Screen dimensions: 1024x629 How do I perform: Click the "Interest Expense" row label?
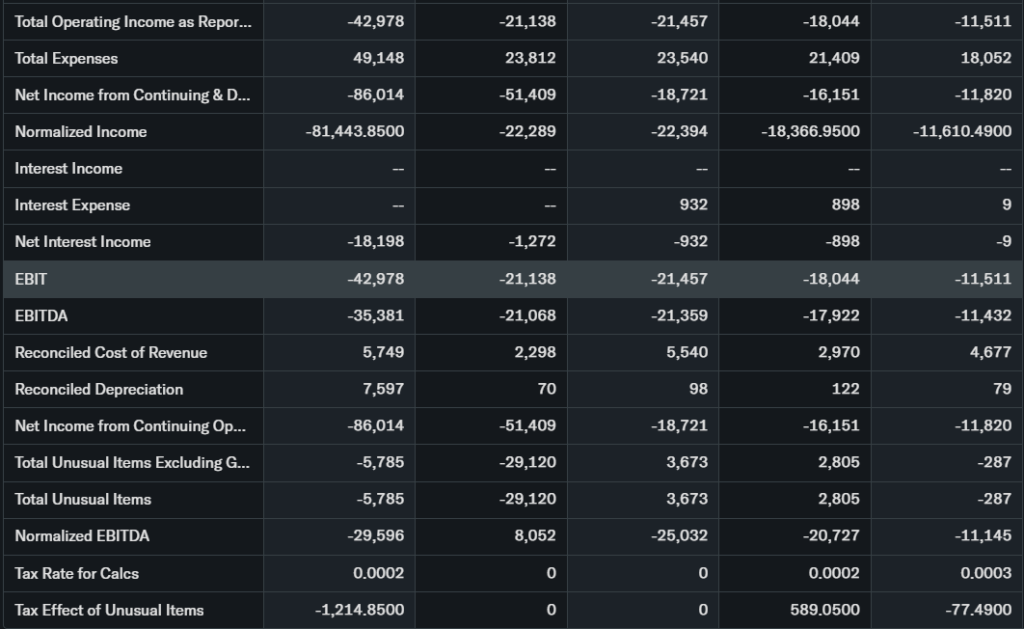pyautogui.click(x=72, y=205)
